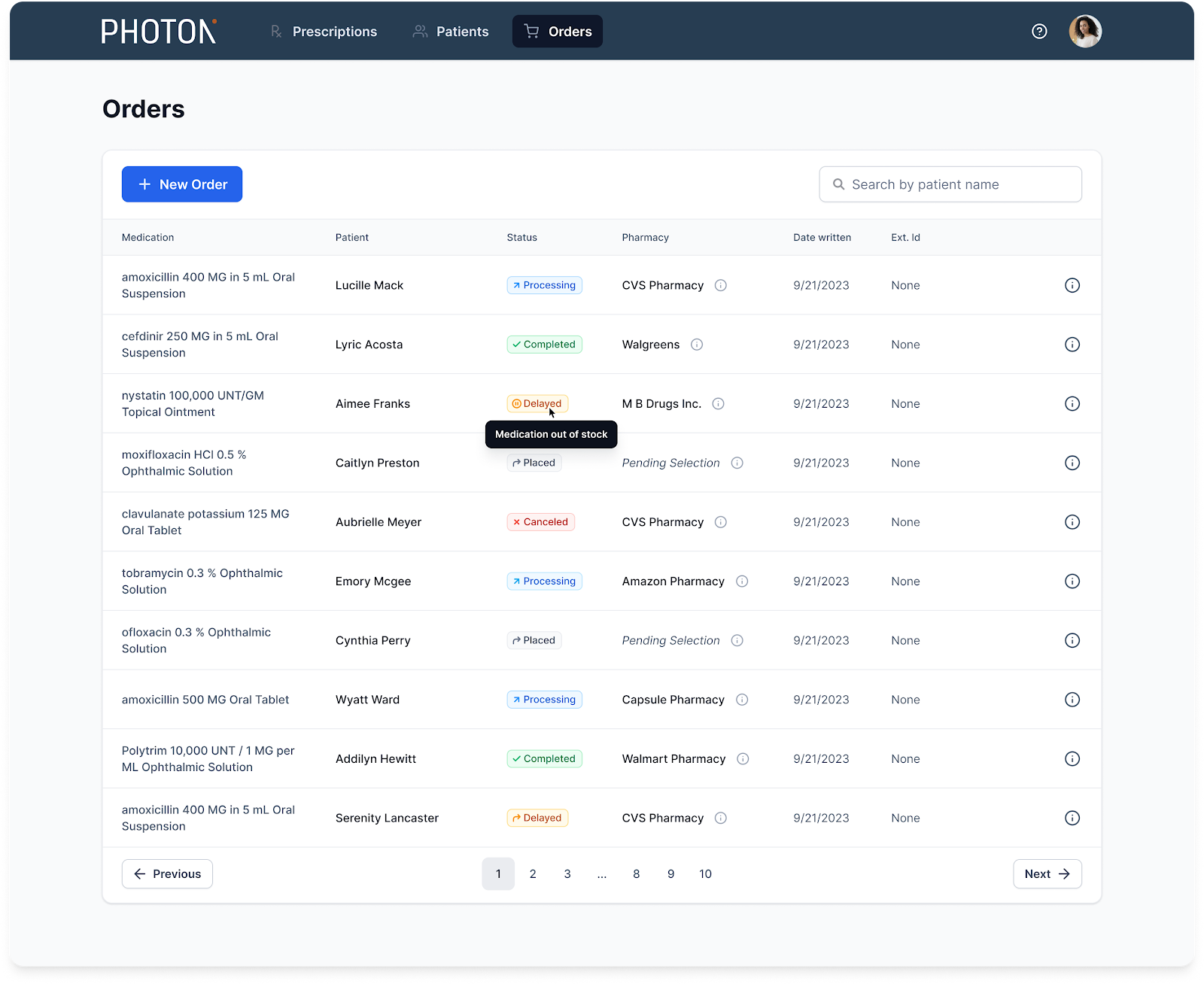Image resolution: width=1204 pixels, height=984 pixels.
Task: Select amoxicillin 500 MG Oral Tablet
Action: 205,700
